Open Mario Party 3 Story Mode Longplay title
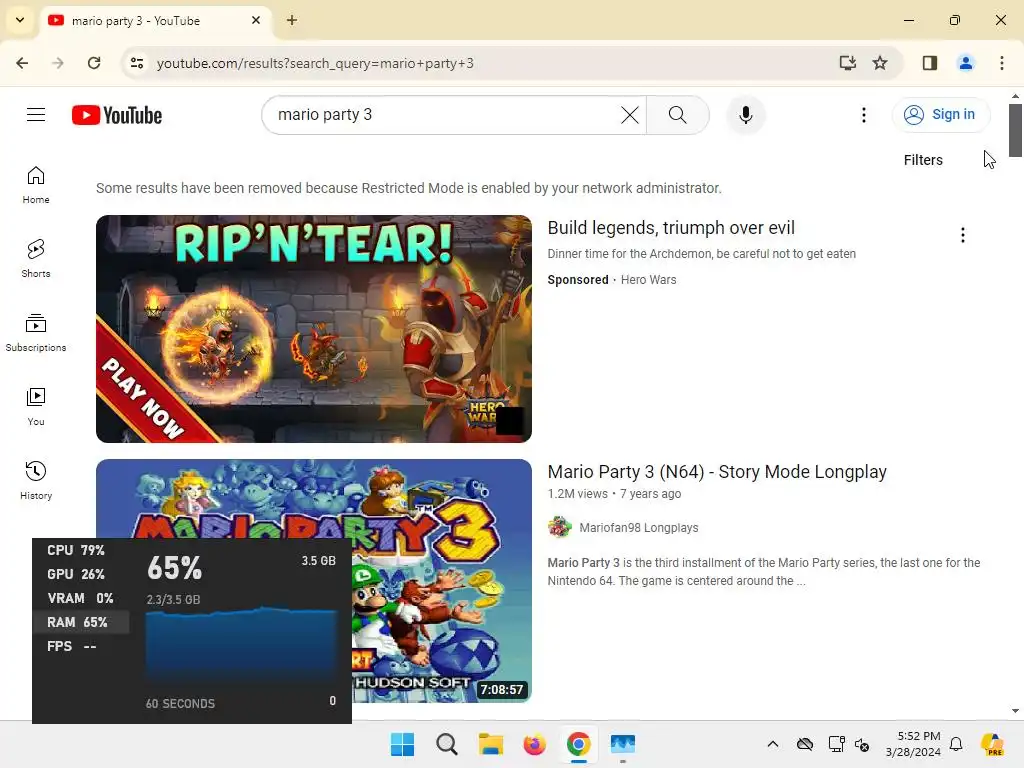 [x=717, y=472]
